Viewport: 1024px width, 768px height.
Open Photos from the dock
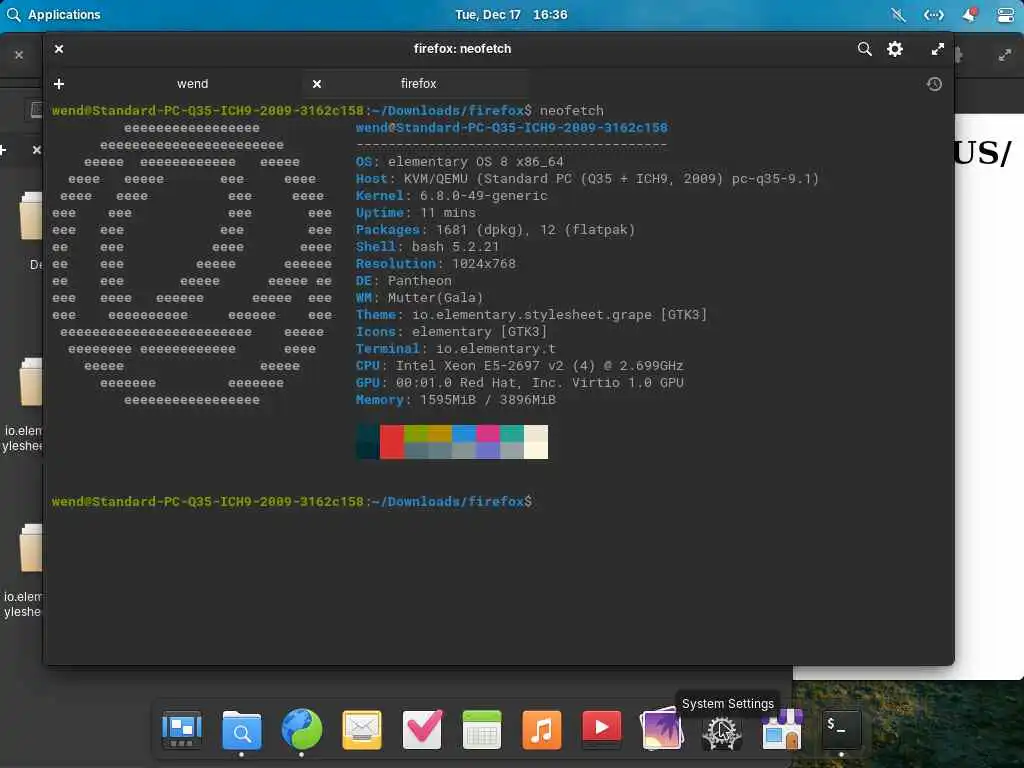pos(662,729)
